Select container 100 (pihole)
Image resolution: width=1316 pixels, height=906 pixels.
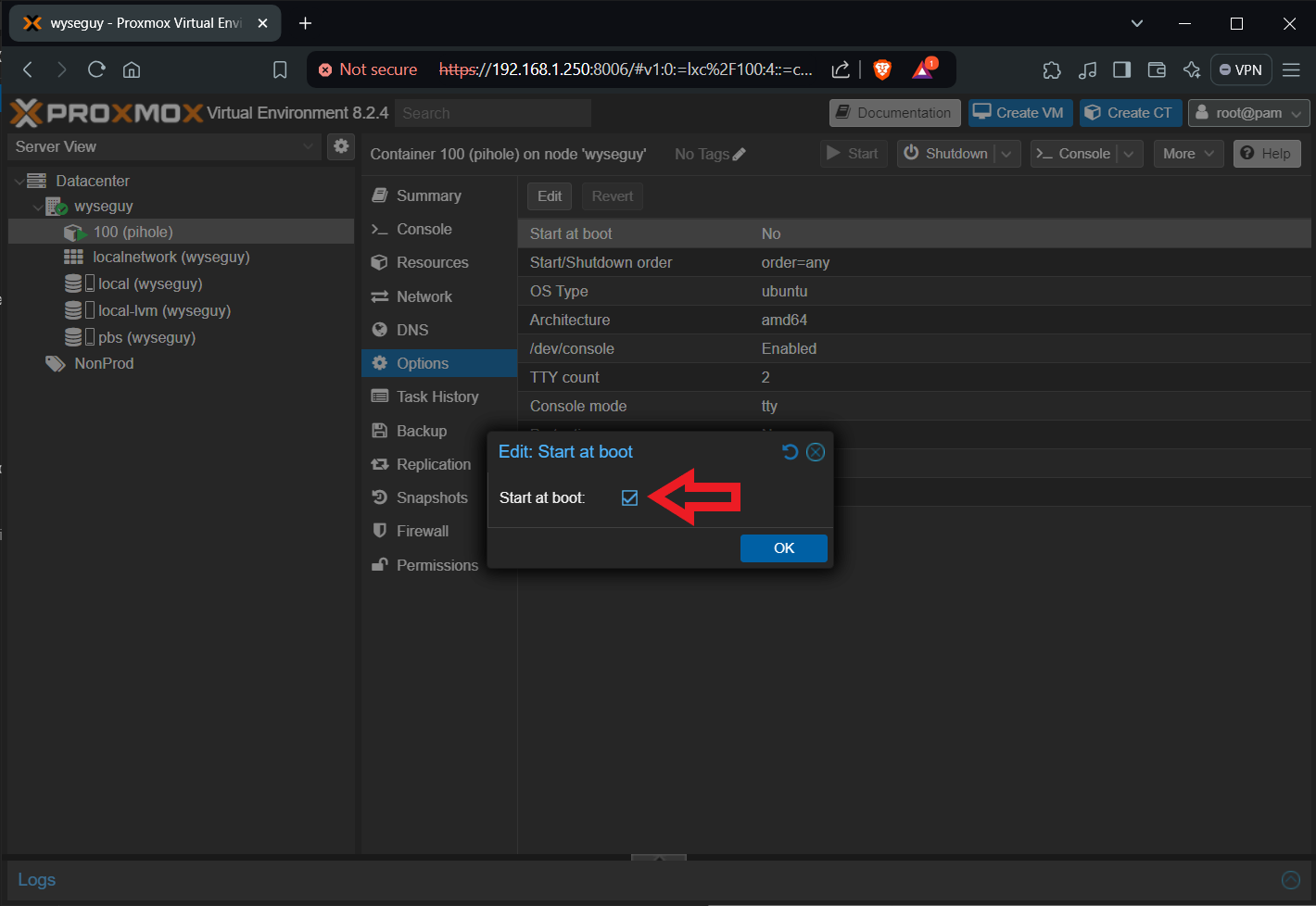pyautogui.click(x=181, y=232)
